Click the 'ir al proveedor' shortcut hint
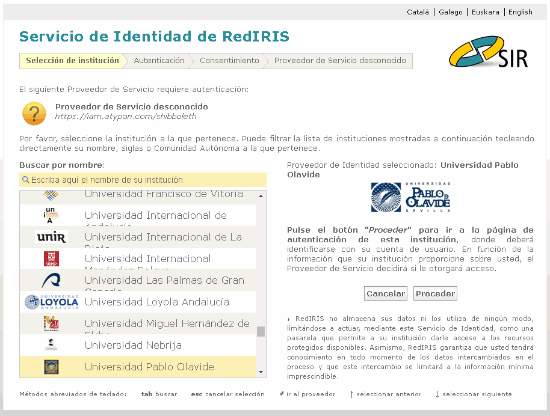 [307, 394]
